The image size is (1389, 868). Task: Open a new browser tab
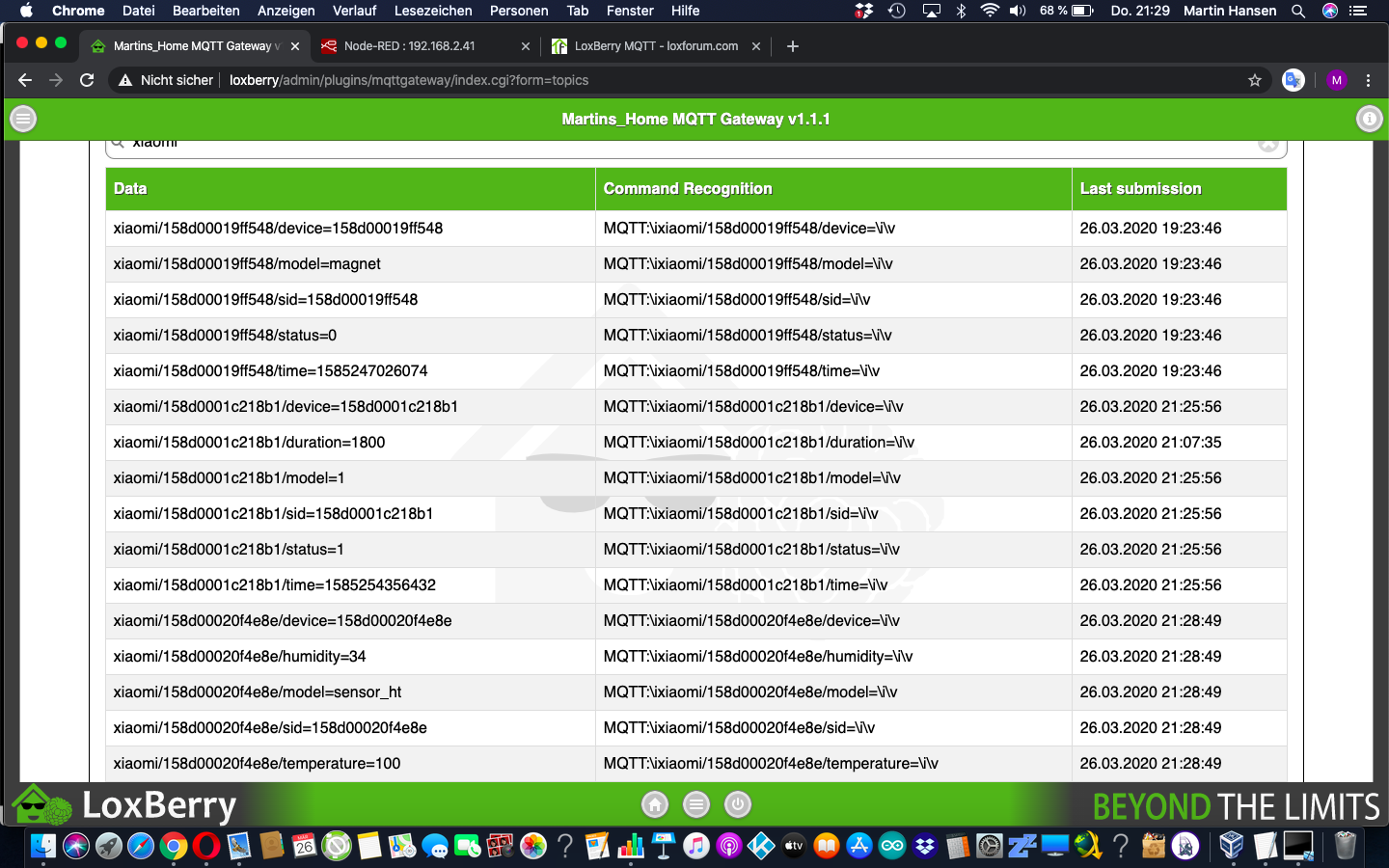coord(793,46)
